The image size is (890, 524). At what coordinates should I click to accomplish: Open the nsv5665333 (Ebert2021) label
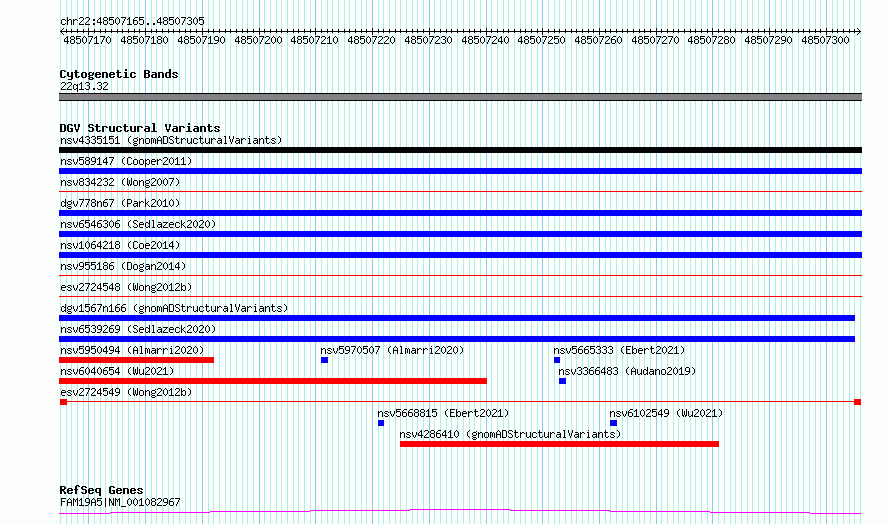pyautogui.click(x=619, y=350)
